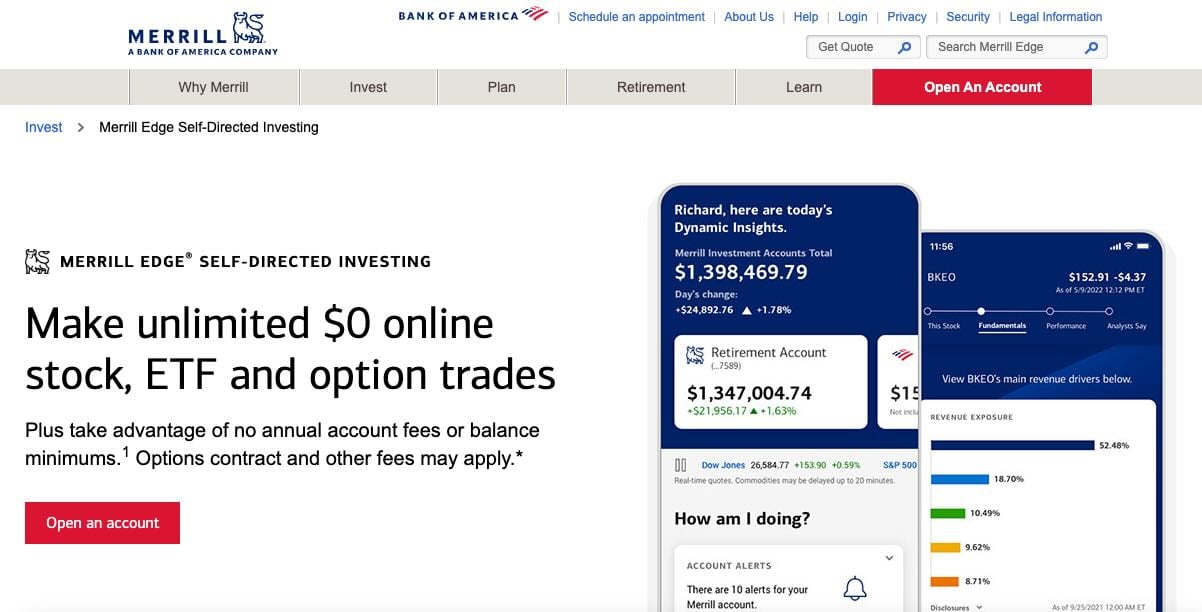The height and width of the screenshot is (612, 1202).
Task: Select the This Stock tab in phone mockup
Action: point(944,326)
